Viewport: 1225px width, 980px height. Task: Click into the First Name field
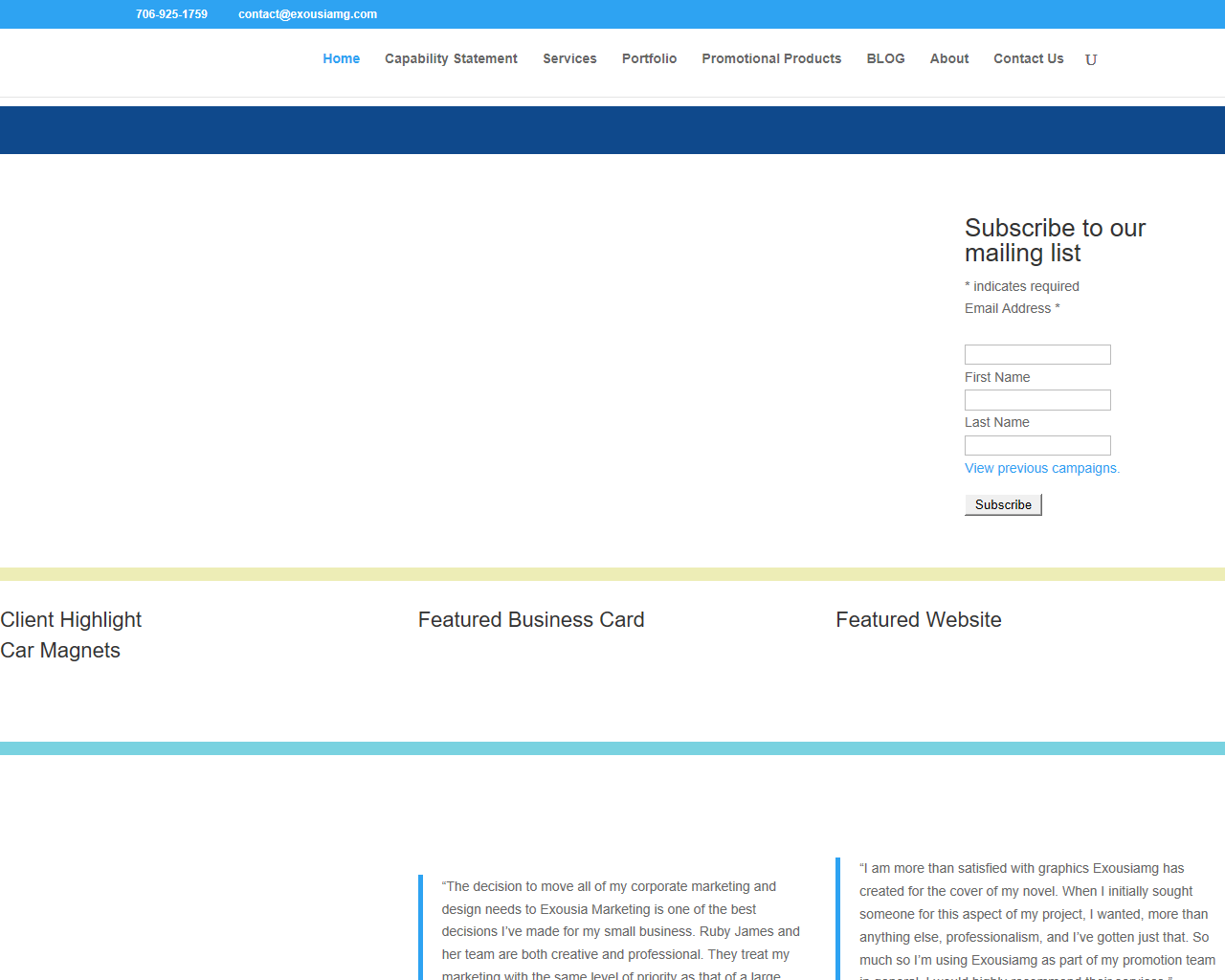pyautogui.click(x=1037, y=400)
